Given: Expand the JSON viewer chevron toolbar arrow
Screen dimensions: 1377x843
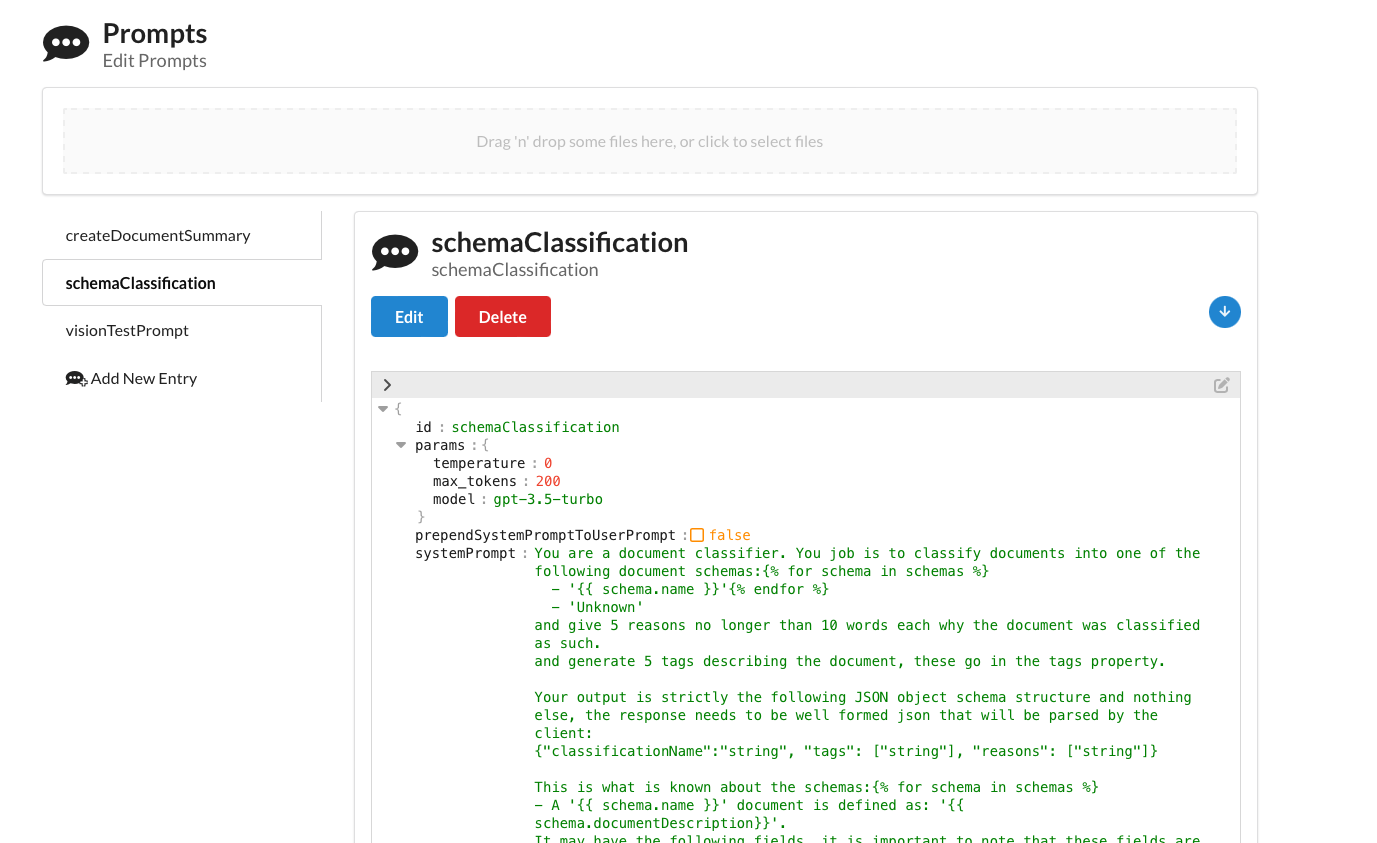Looking at the screenshot, I should [387, 385].
